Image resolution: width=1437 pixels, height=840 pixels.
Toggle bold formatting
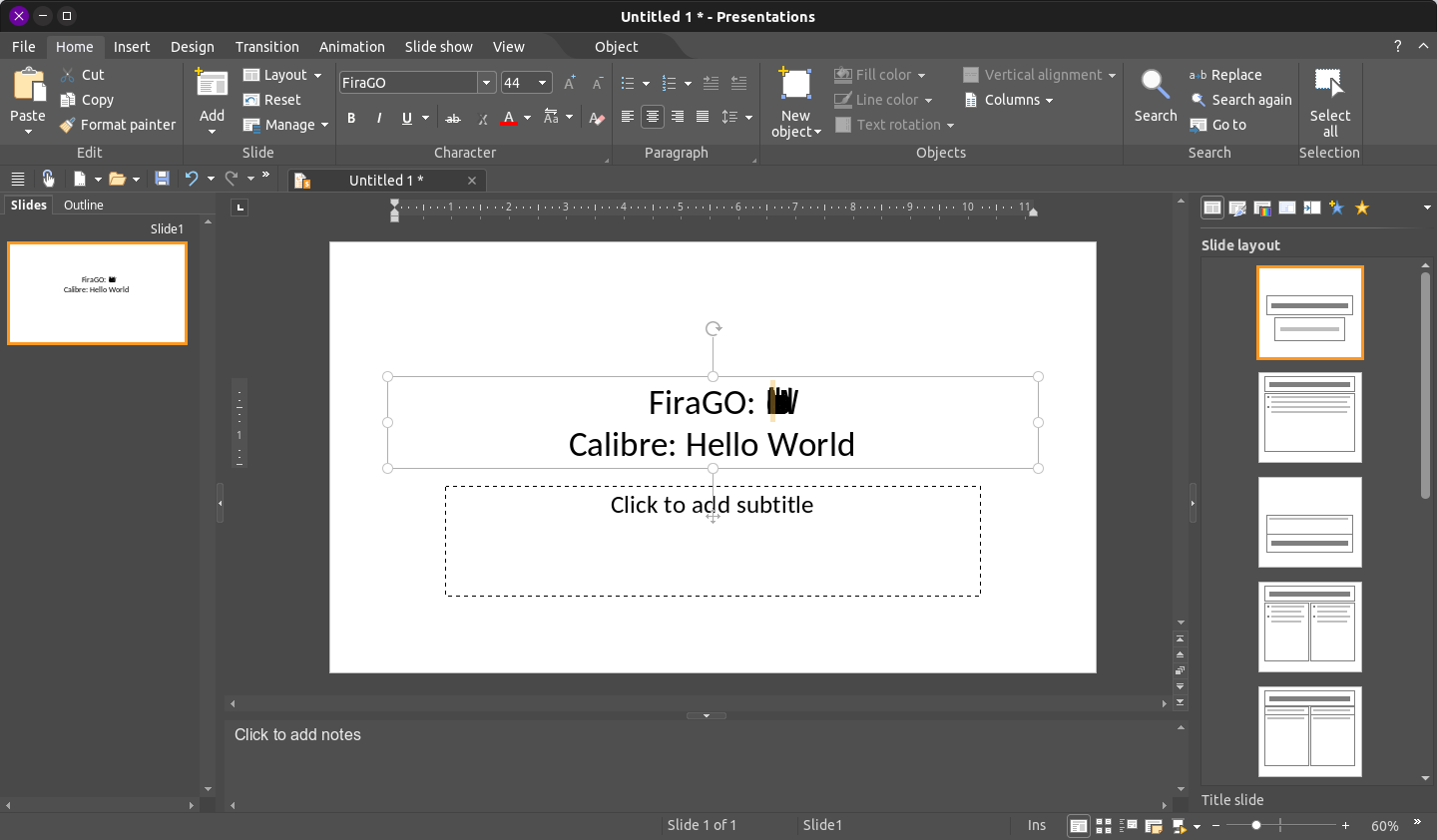(x=351, y=118)
